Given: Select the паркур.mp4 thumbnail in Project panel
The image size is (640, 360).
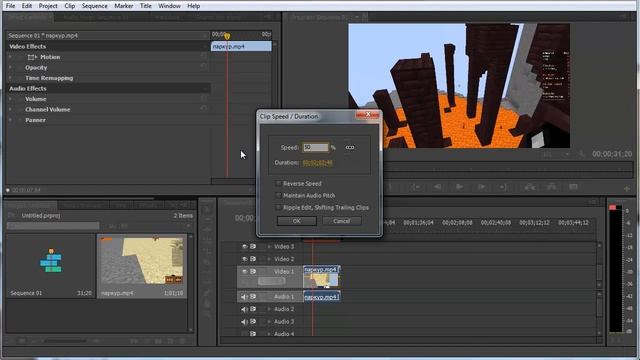Looking at the screenshot, I should (142, 260).
